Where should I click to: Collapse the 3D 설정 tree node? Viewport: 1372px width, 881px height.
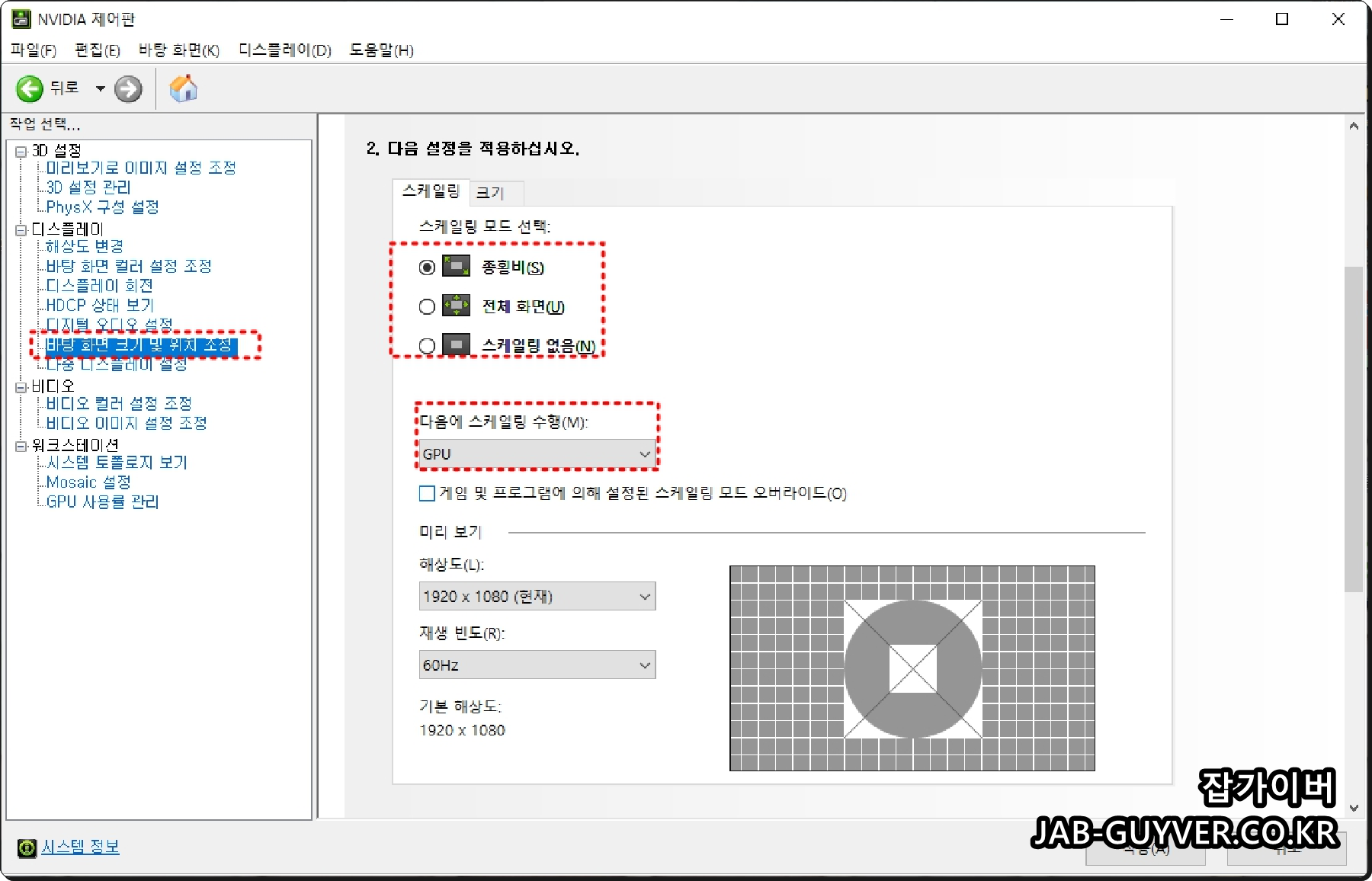point(21,151)
